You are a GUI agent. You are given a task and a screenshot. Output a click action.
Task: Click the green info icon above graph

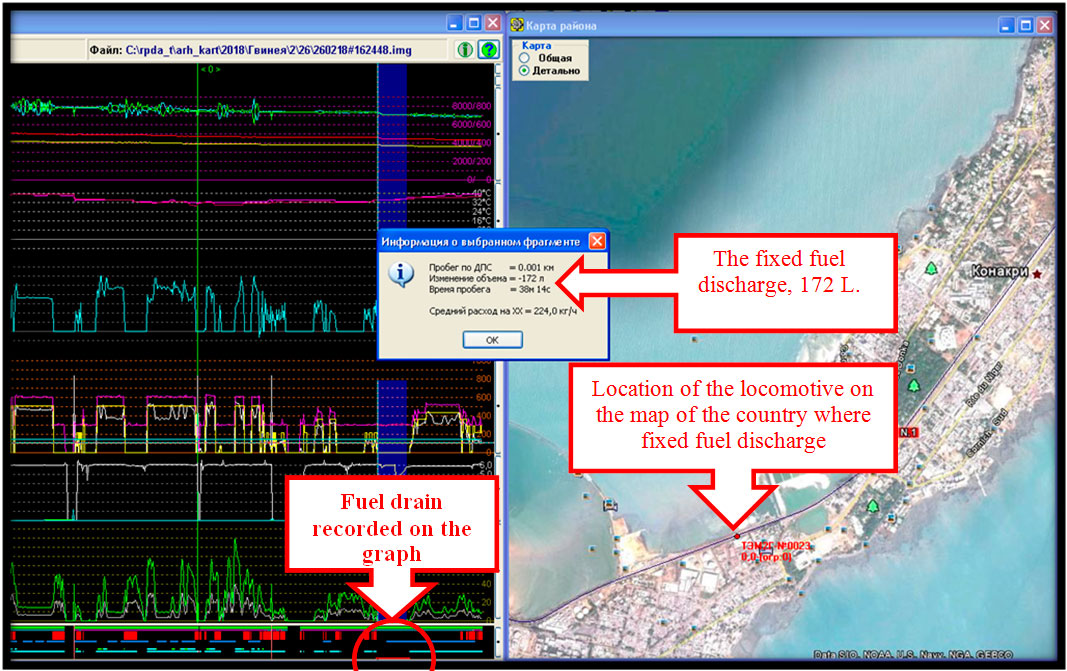coord(465,49)
